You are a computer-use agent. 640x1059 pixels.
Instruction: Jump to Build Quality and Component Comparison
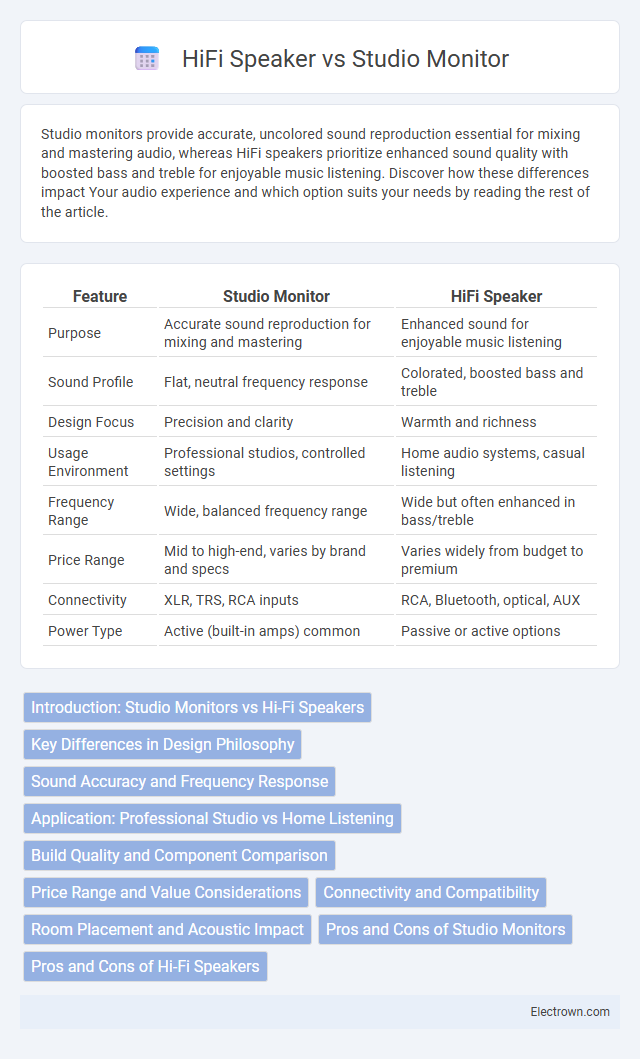(180, 855)
